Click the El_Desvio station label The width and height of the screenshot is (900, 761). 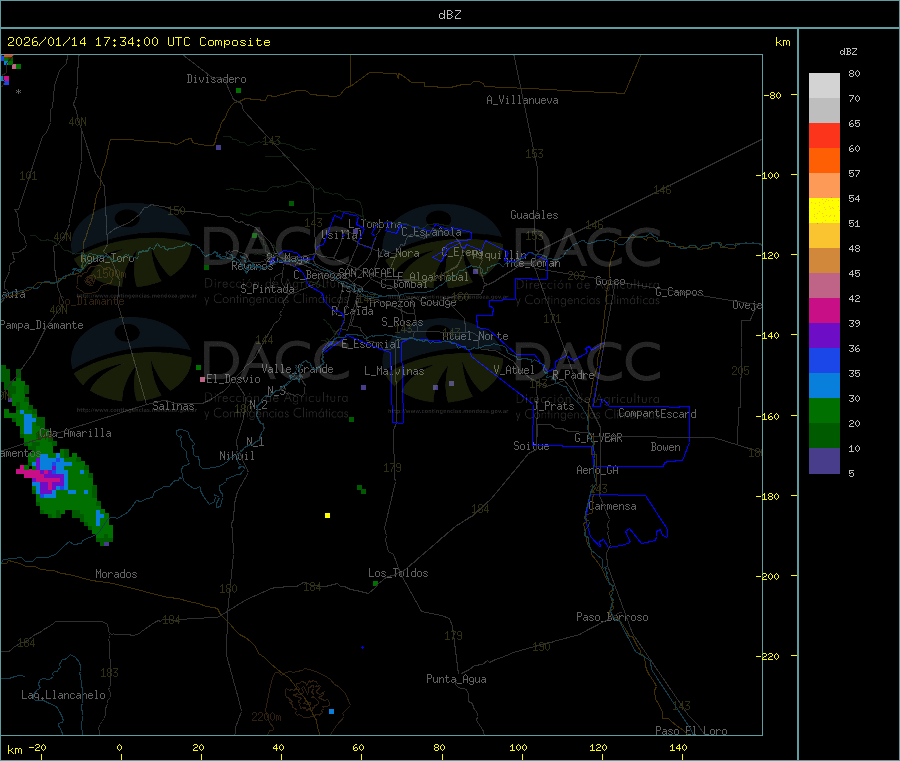pyautogui.click(x=233, y=379)
